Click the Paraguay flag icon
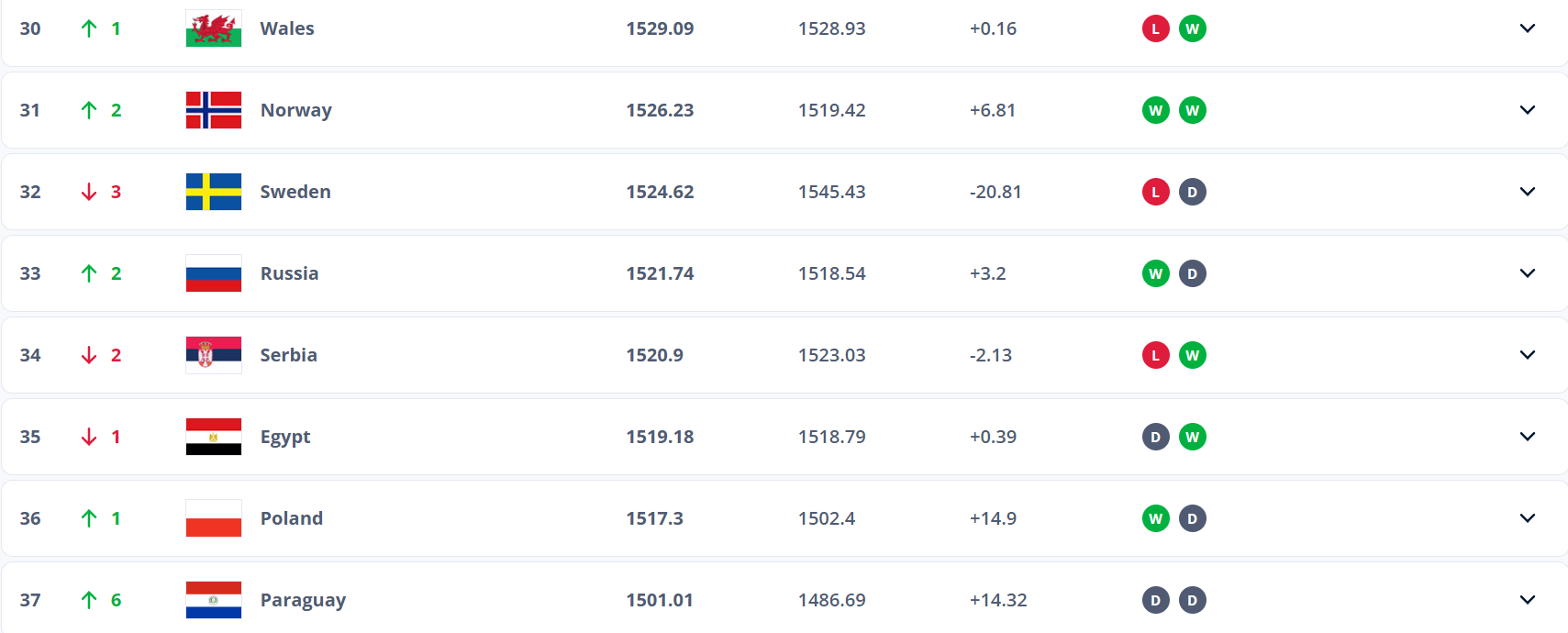Viewport: 1568px width, 633px height. tap(213, 600)
